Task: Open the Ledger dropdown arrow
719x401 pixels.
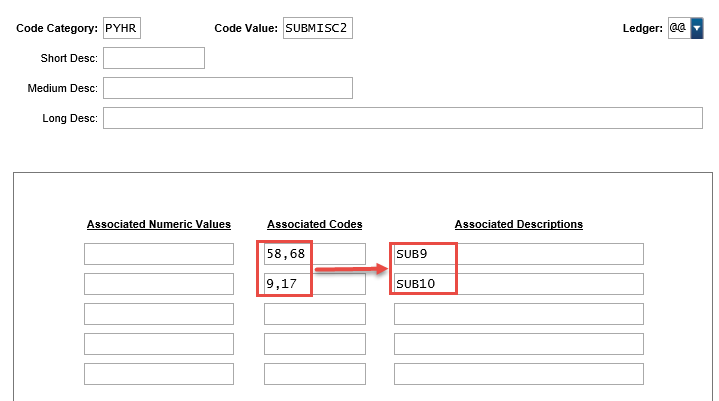Action: pos(696,29)
